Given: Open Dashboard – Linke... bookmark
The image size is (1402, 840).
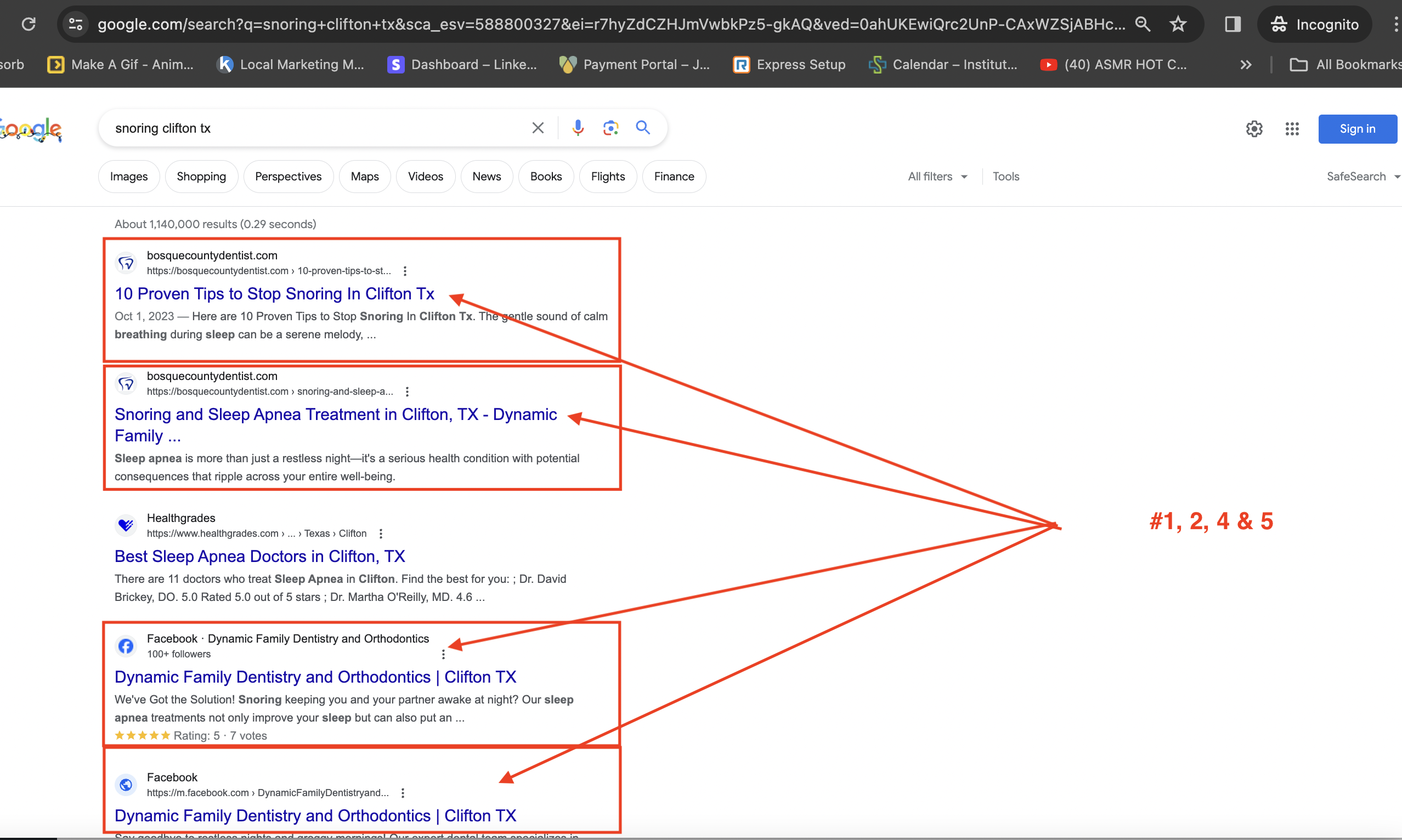Looking at the screenshot, I should [x=462, y=65].
